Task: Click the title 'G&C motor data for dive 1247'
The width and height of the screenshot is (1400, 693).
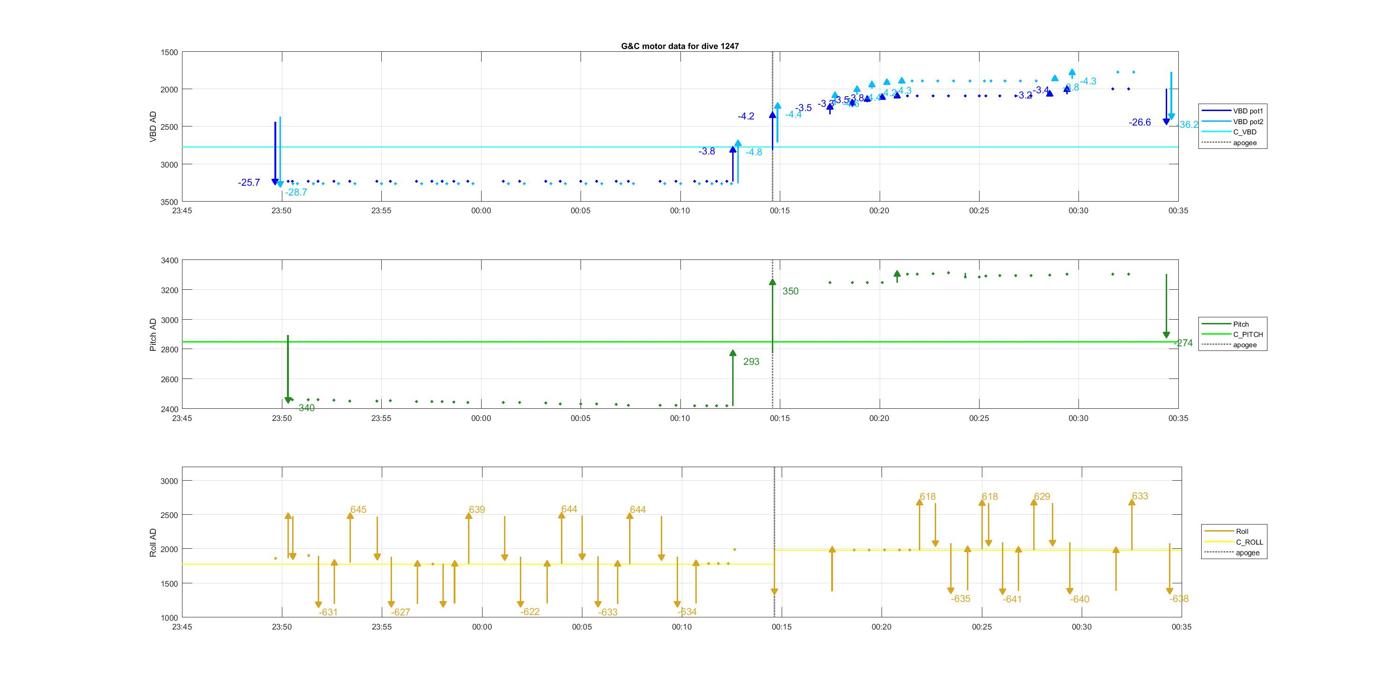Action: tap(680, 46)
